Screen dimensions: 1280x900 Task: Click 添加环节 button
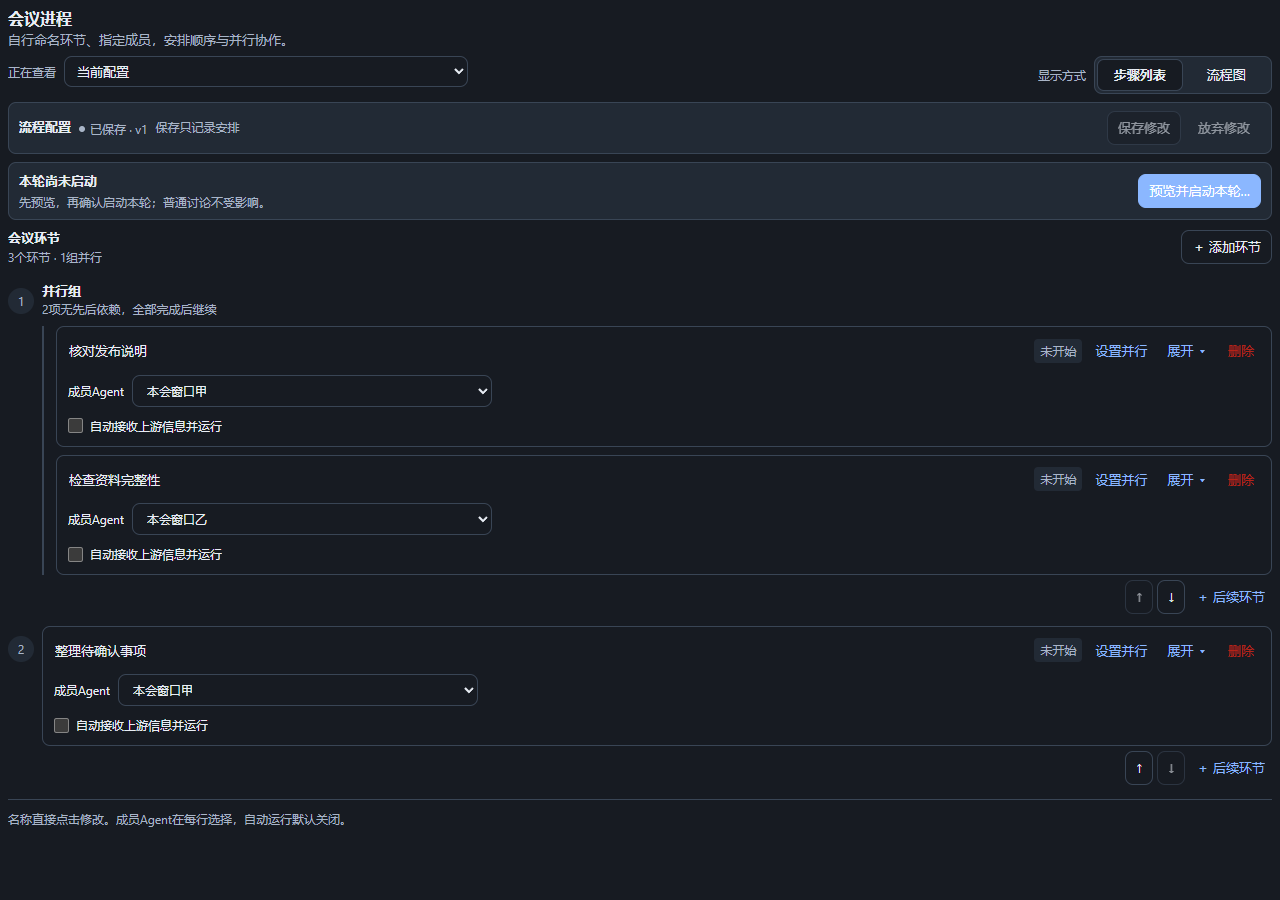coord(1226,247)
